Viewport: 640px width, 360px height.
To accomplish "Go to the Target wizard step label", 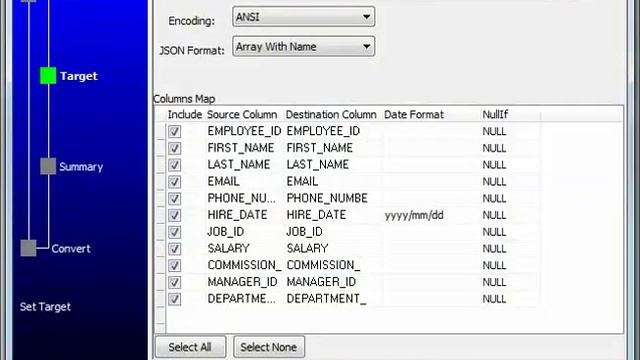I will click(x=79, y=76).
